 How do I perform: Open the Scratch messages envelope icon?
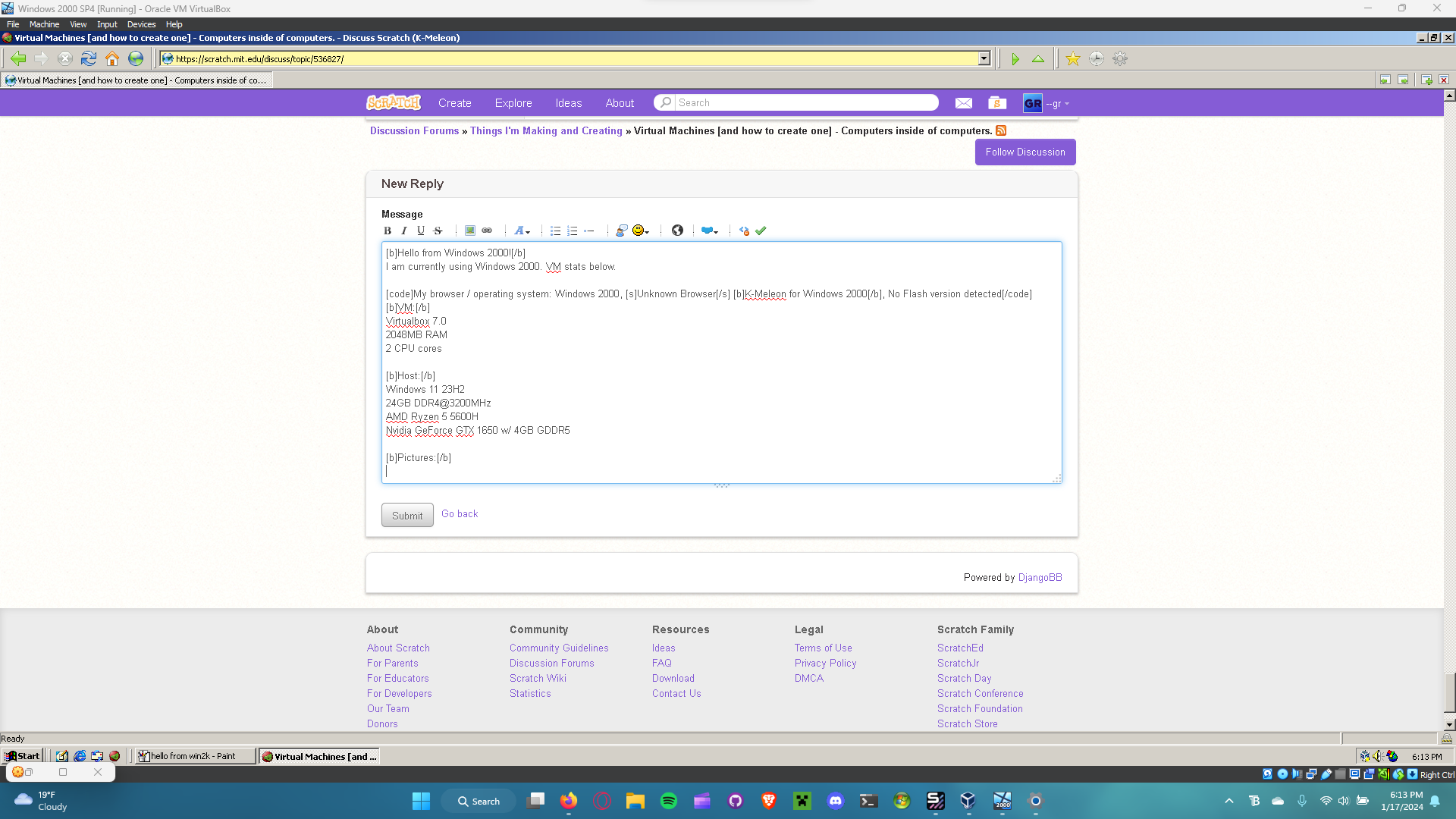[x=963, y=103]
